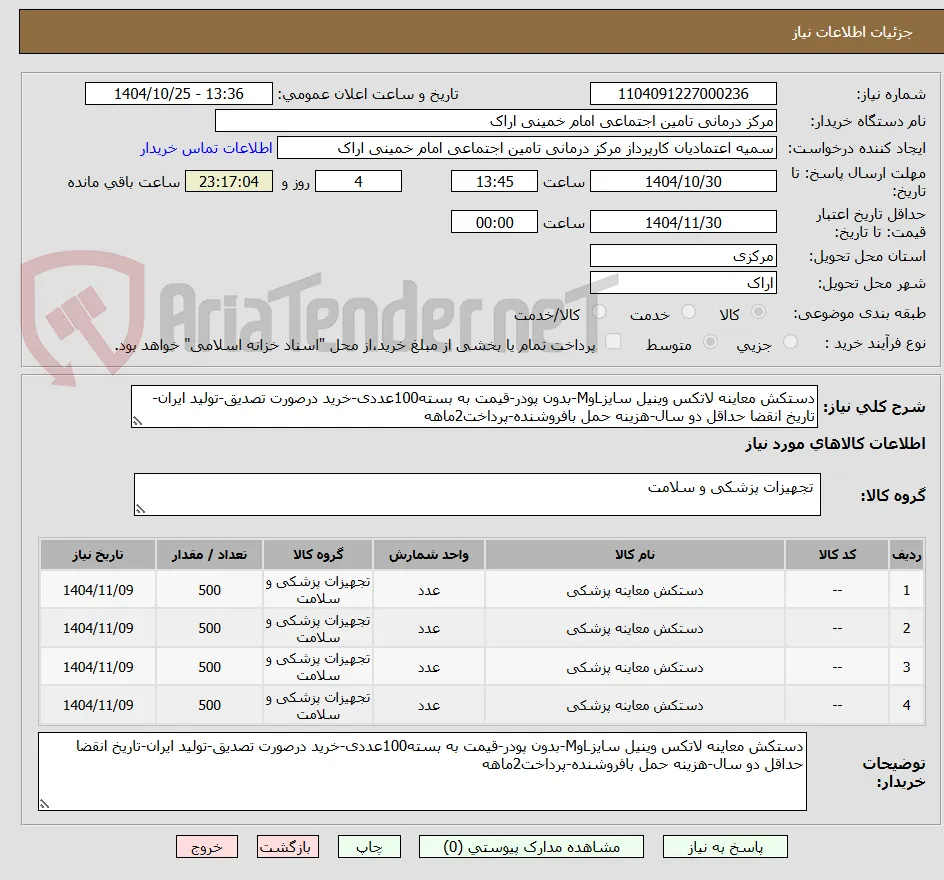Click resize handle of گروه کالا box

(x=140, y=509)
